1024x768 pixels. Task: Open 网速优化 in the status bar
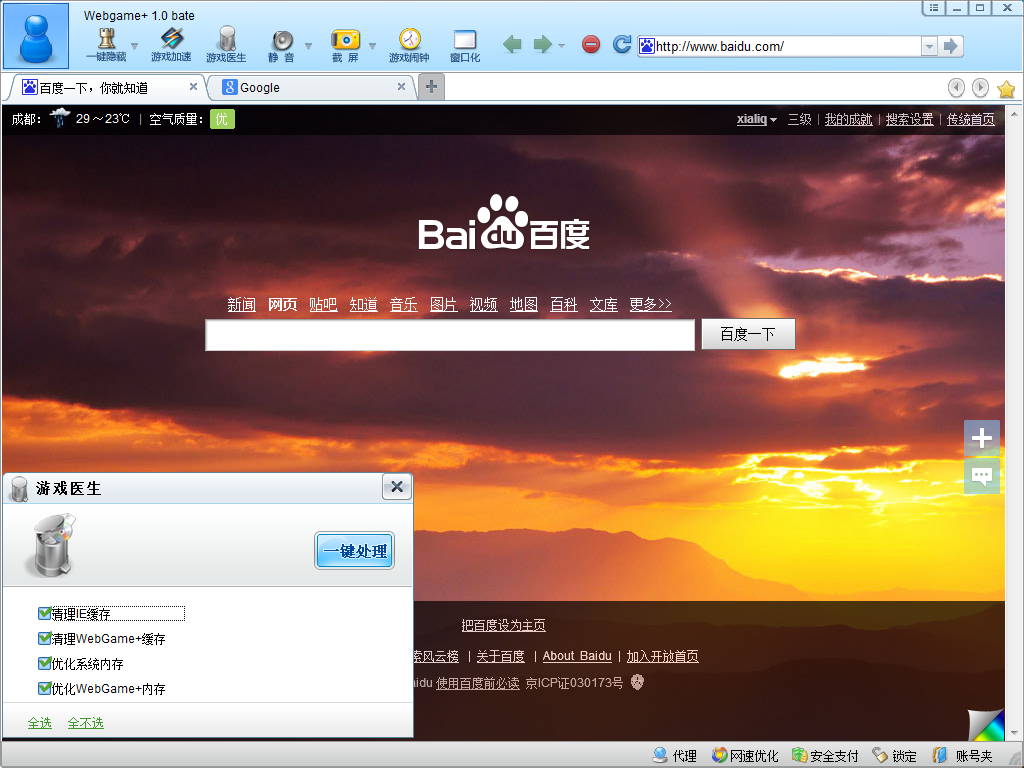click(745, 756)
